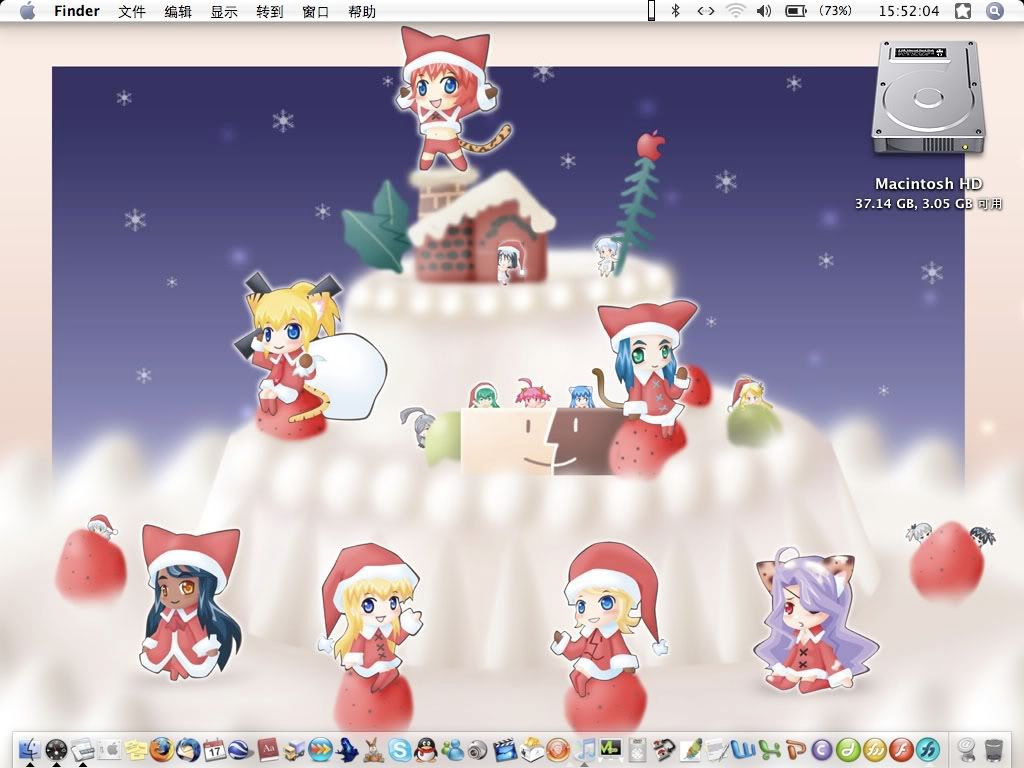Launch Firefox browser from the Dock
The height and width of the screenshot is (768, 1024).
coord(162,750)
